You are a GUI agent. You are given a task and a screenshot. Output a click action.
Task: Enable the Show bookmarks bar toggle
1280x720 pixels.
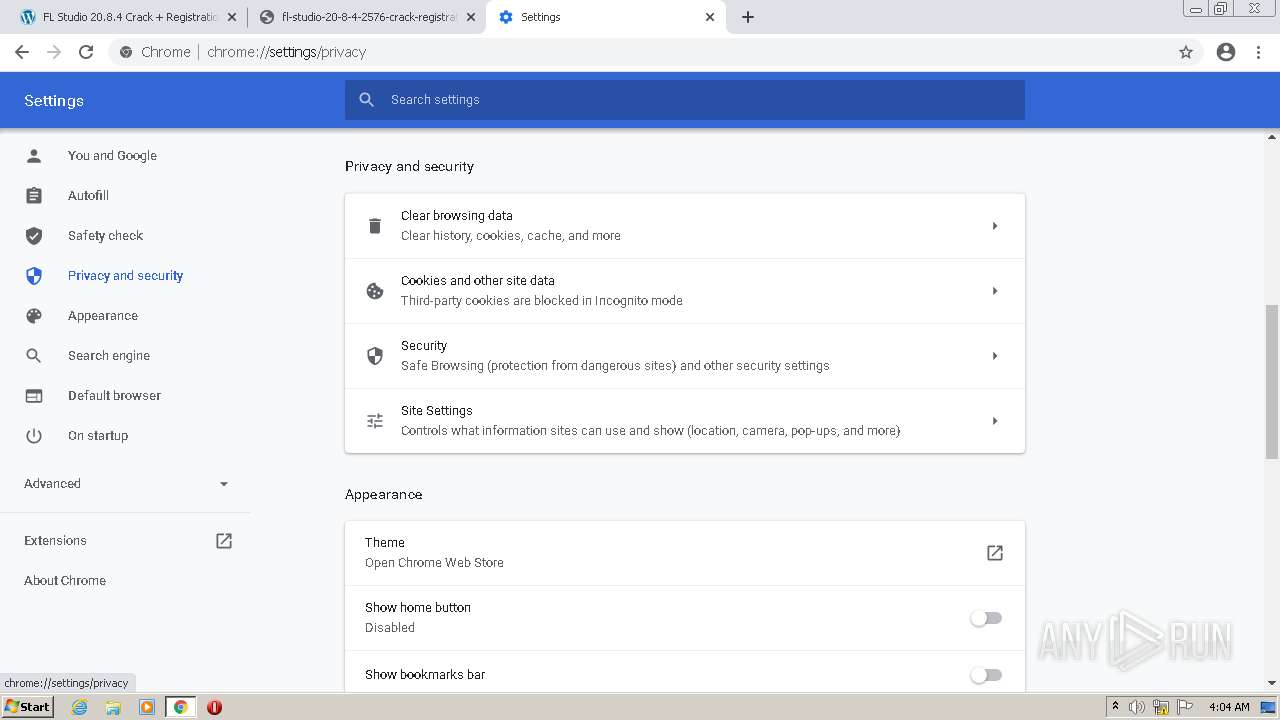(x=986, y=675)
